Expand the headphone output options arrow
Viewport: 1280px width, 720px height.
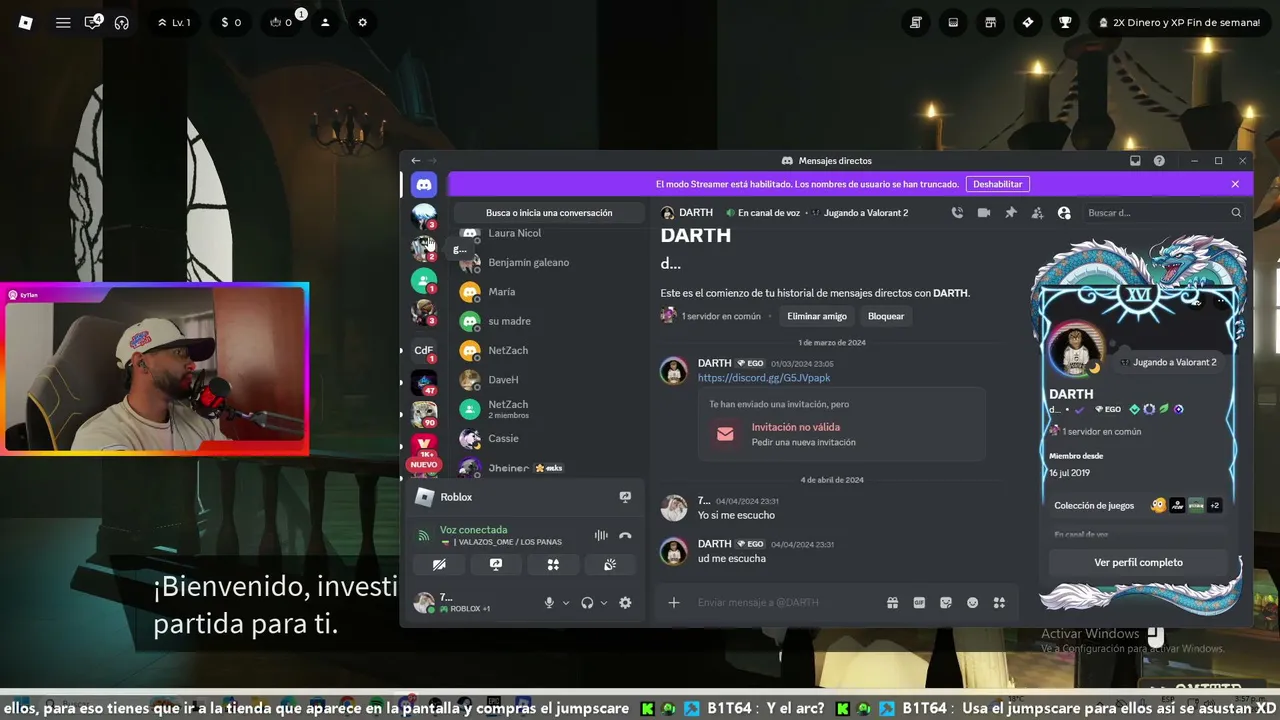(604, 603)
